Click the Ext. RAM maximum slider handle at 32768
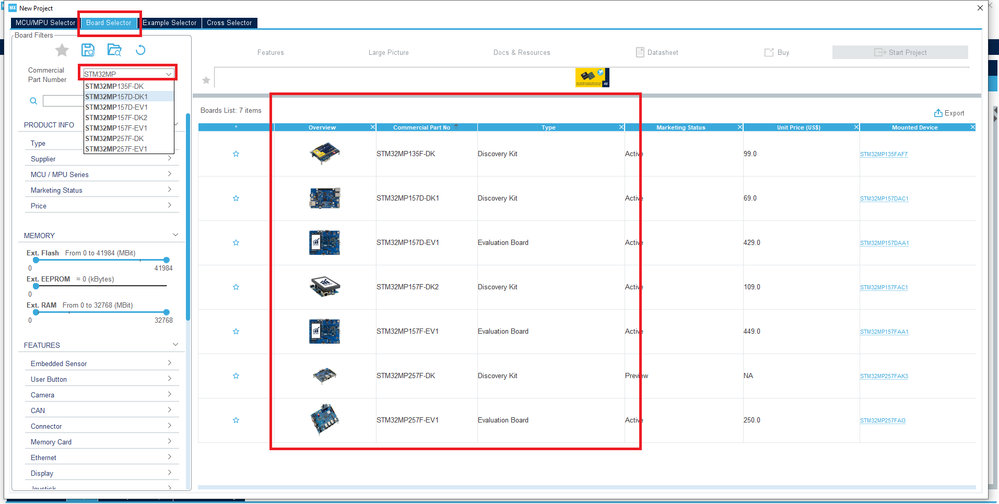This screenshot has width=999, height=504. (x=166, y=312)
